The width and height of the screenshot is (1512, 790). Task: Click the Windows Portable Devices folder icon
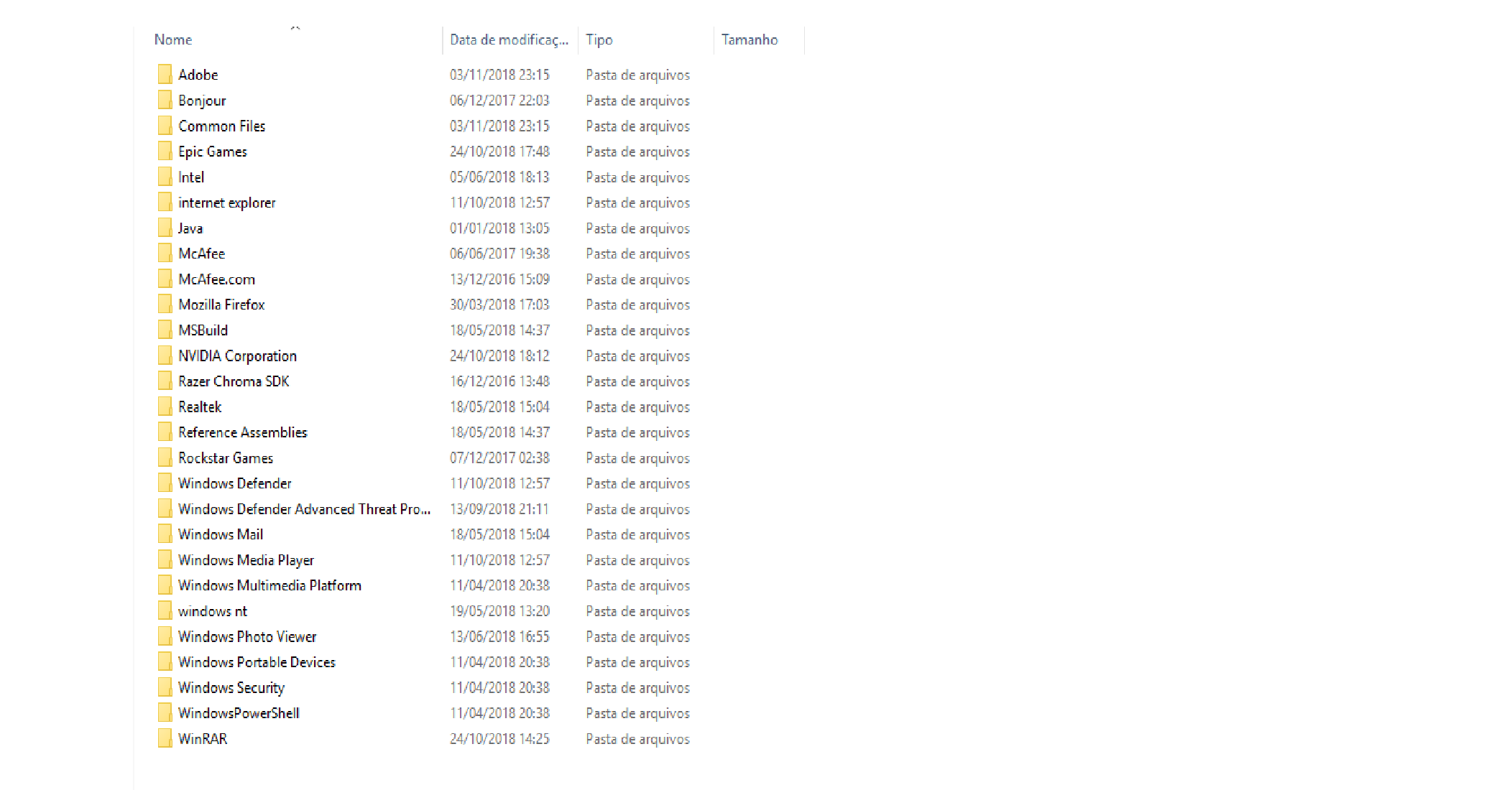165,662
